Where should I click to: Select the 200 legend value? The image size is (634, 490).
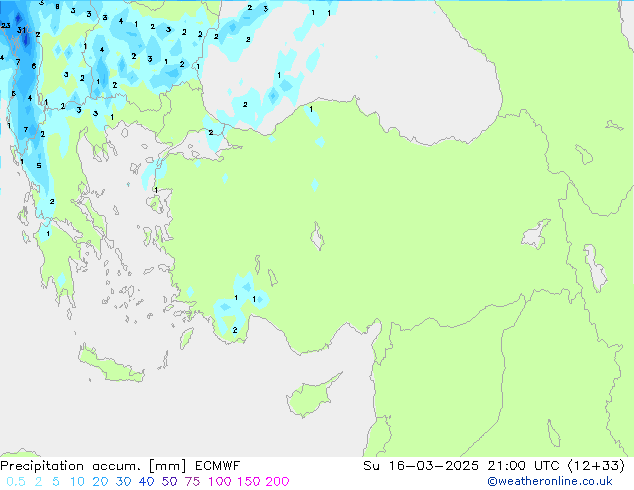(x=277, y=482)
